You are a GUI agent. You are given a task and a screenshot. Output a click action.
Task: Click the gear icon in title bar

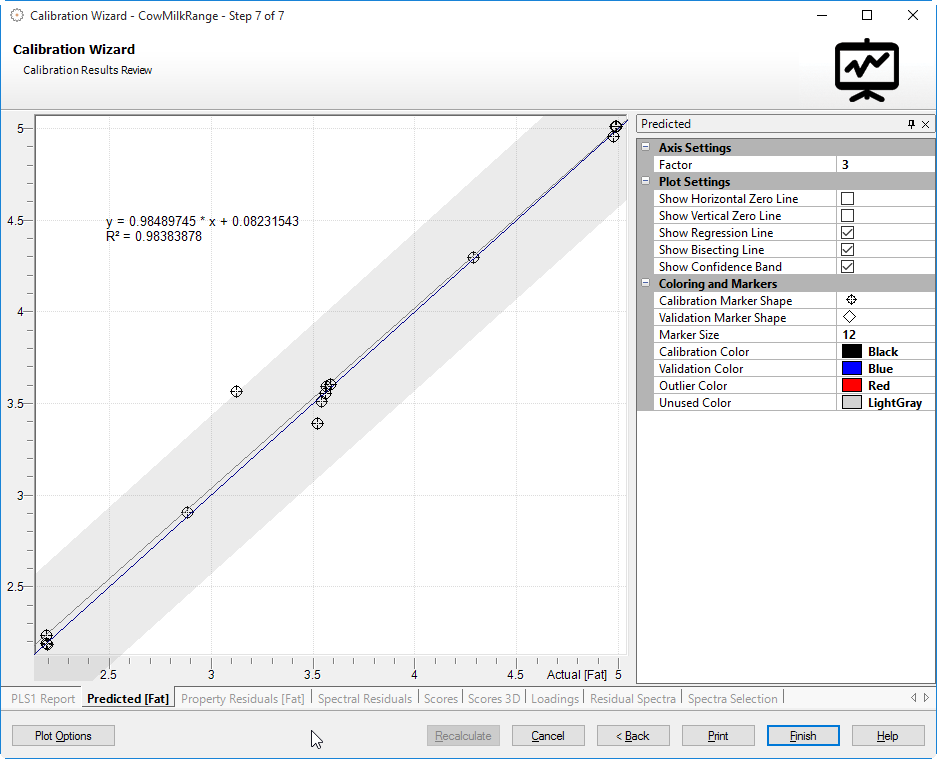point(16,15)
